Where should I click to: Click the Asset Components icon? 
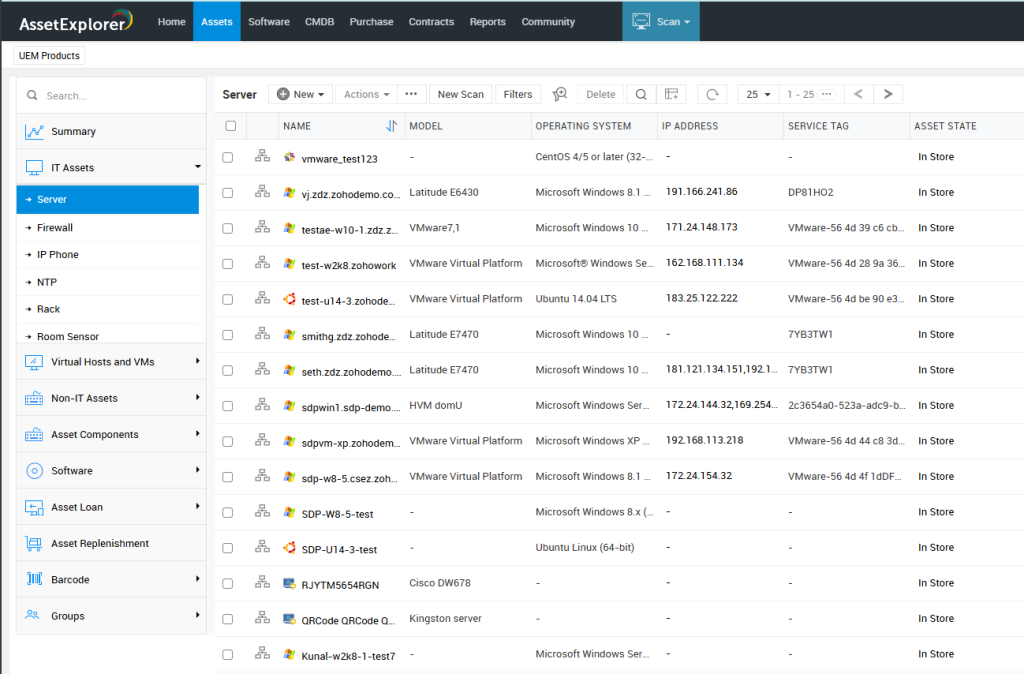(x=34, y=435)
